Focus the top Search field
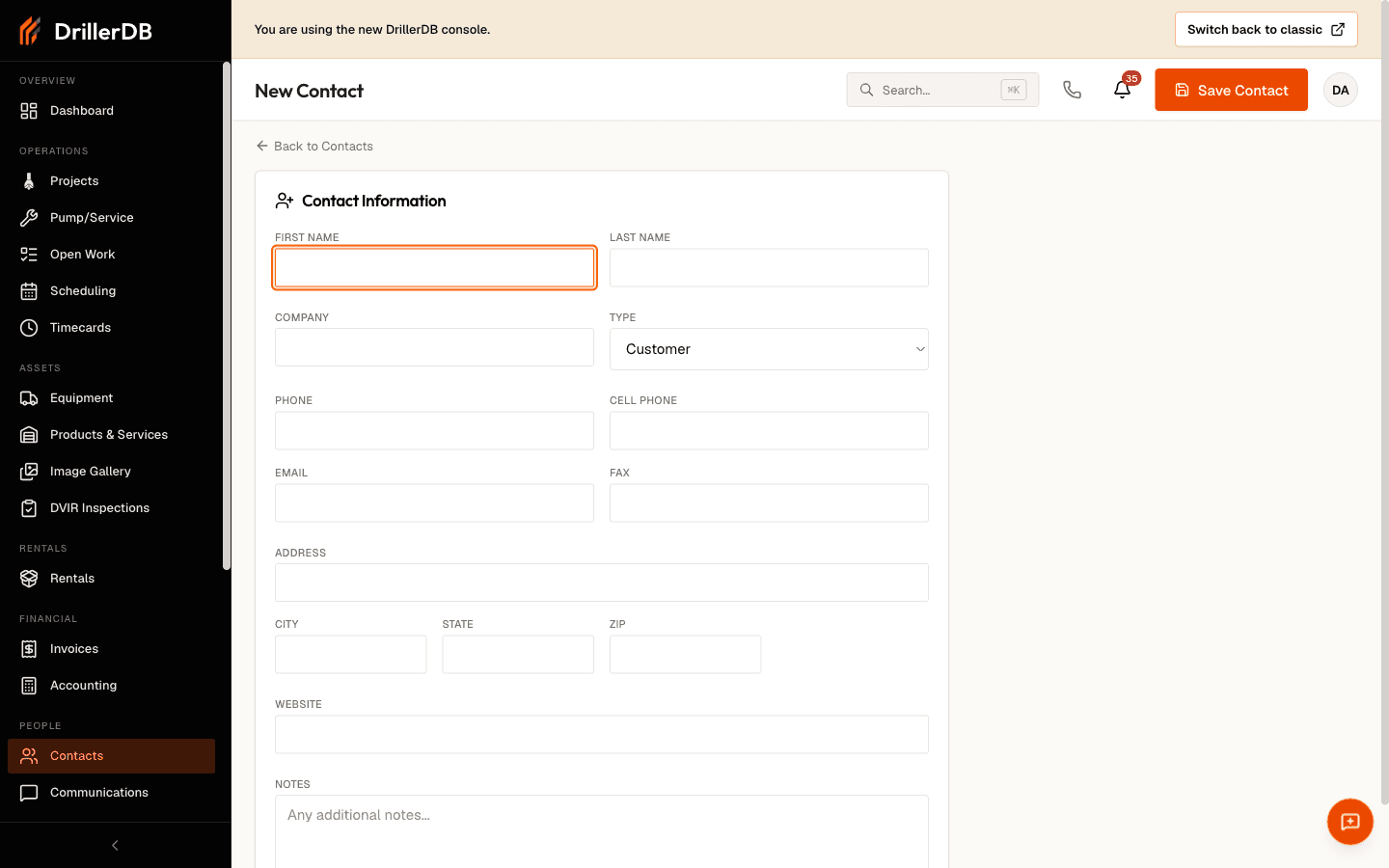 [942, 90]
